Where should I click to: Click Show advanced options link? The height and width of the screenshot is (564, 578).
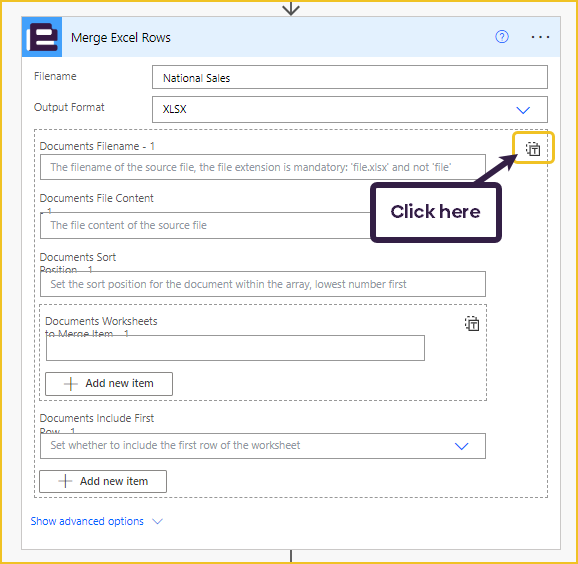coord(87,521)
